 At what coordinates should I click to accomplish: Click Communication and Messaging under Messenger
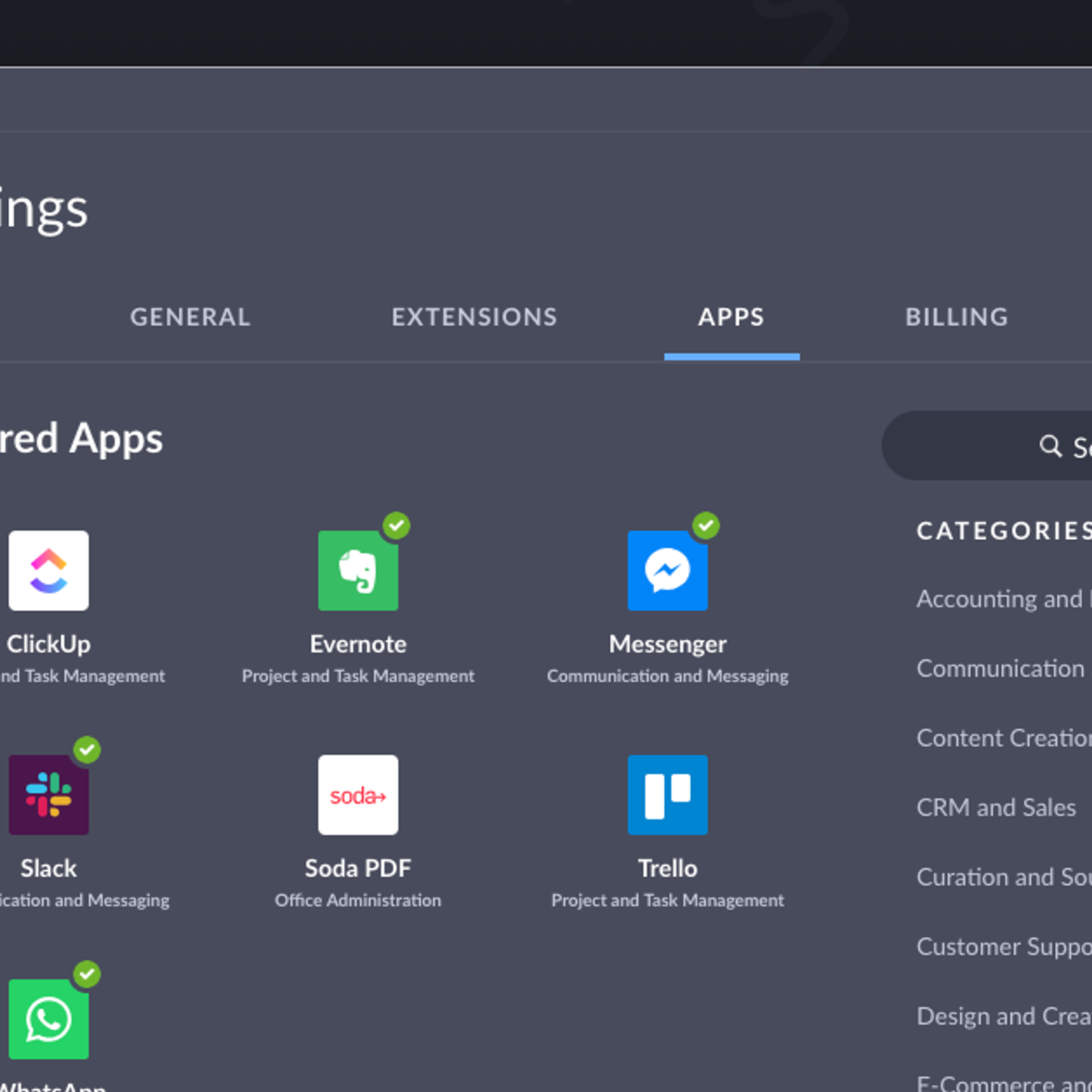[x=667, y=676]
